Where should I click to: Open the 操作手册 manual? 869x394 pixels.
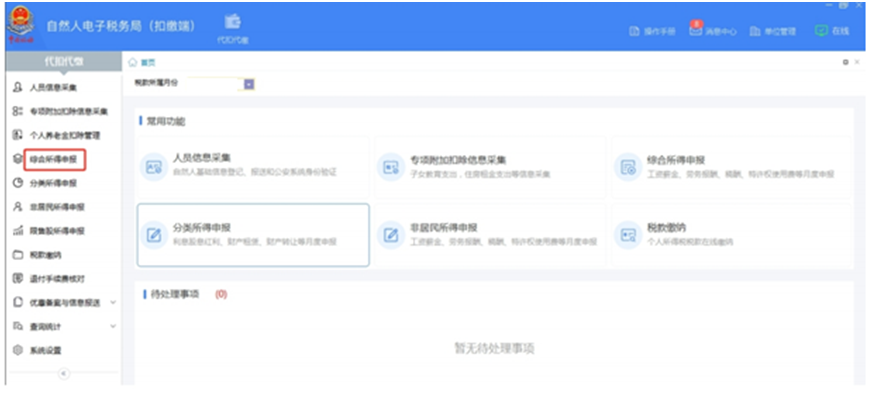click(x=652, y=32)
